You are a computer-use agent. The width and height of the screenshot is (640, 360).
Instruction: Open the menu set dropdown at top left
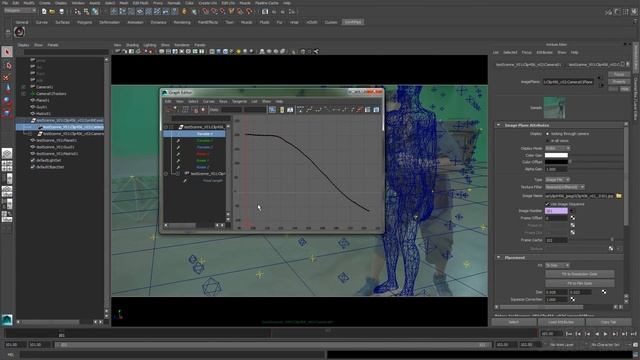(x=20, y=10)
